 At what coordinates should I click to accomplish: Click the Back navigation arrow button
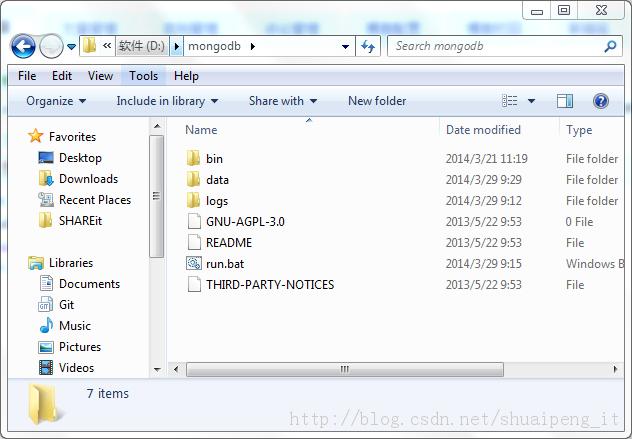tap(23, 46)
